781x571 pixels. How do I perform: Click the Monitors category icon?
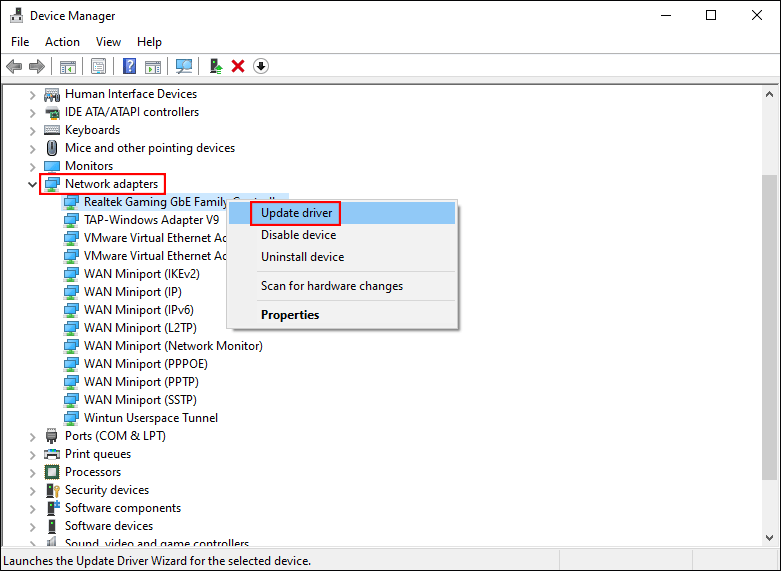click(52, 166)
